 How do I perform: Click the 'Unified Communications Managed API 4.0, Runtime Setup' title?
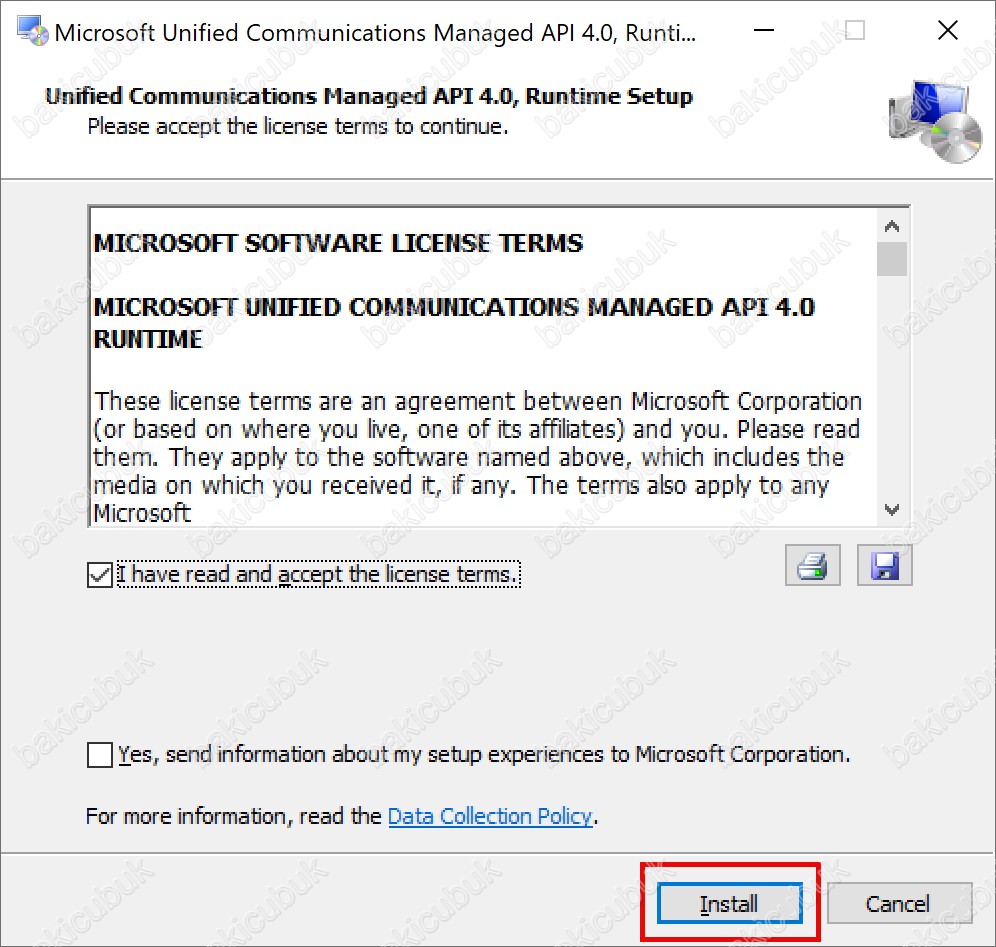pos(368,96)
